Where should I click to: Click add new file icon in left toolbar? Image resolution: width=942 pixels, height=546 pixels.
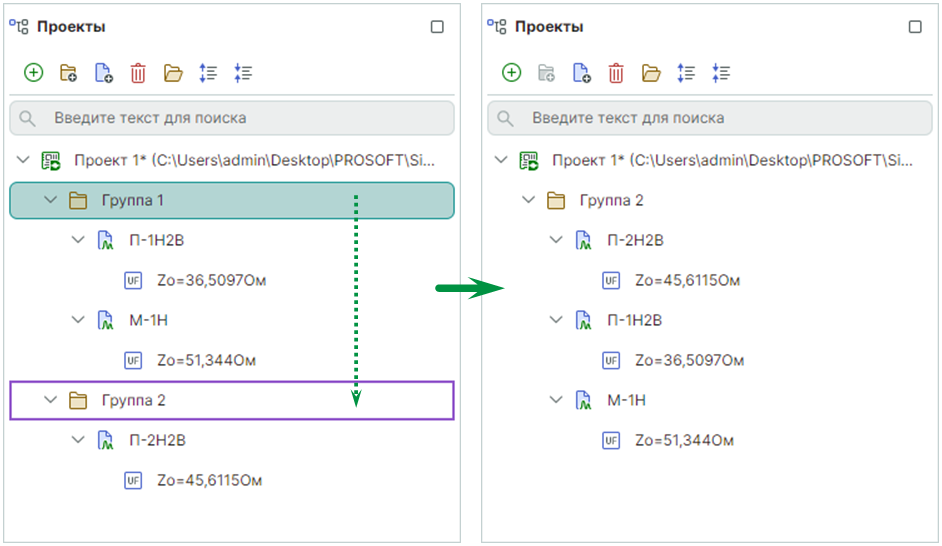click(103, 72)
